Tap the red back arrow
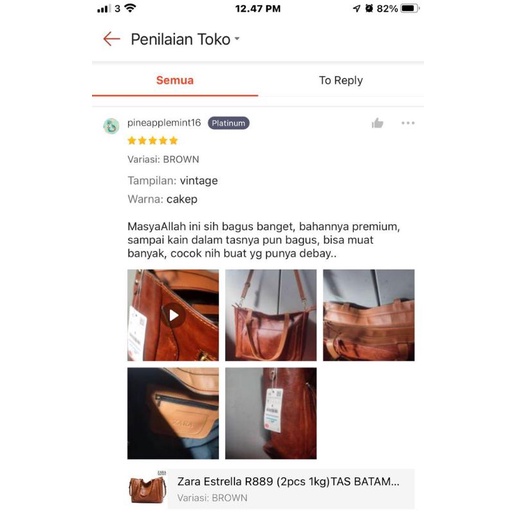This screenshot has width=516, height=516. click(x=111, y=39)
